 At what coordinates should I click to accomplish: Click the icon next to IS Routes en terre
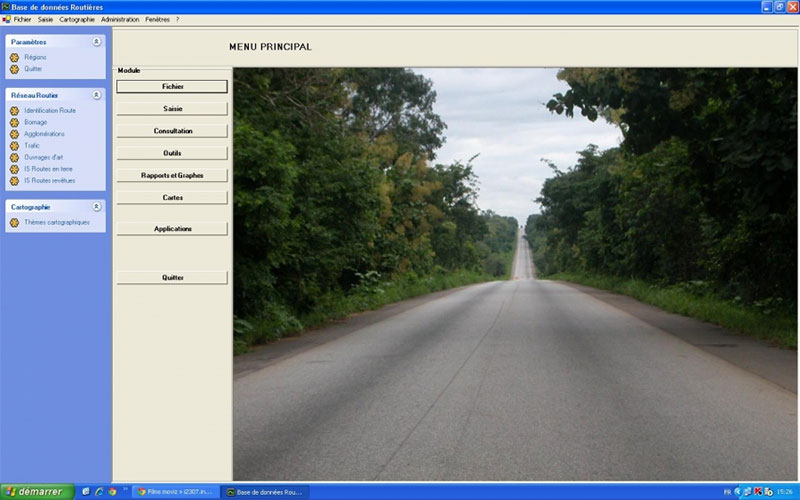[14, 169]
